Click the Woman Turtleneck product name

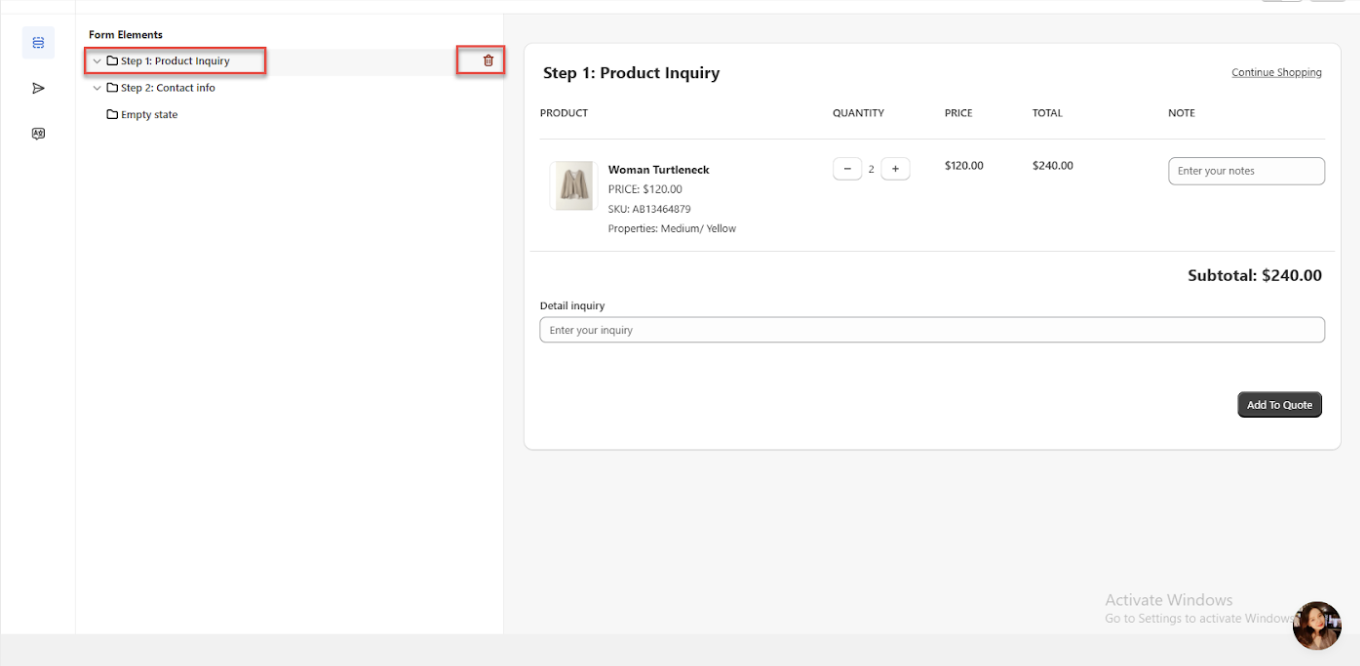(658, 170)
